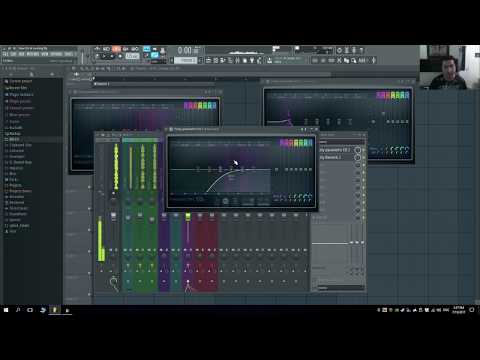This screenshot has height=360, width=480.
Task: Click the circular monitor icon in front EQ footer
Action: coord(225,201)
